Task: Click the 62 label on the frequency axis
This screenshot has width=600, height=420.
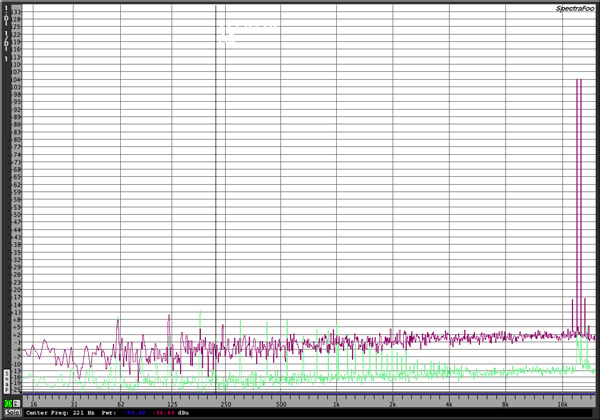Action: 121,404
